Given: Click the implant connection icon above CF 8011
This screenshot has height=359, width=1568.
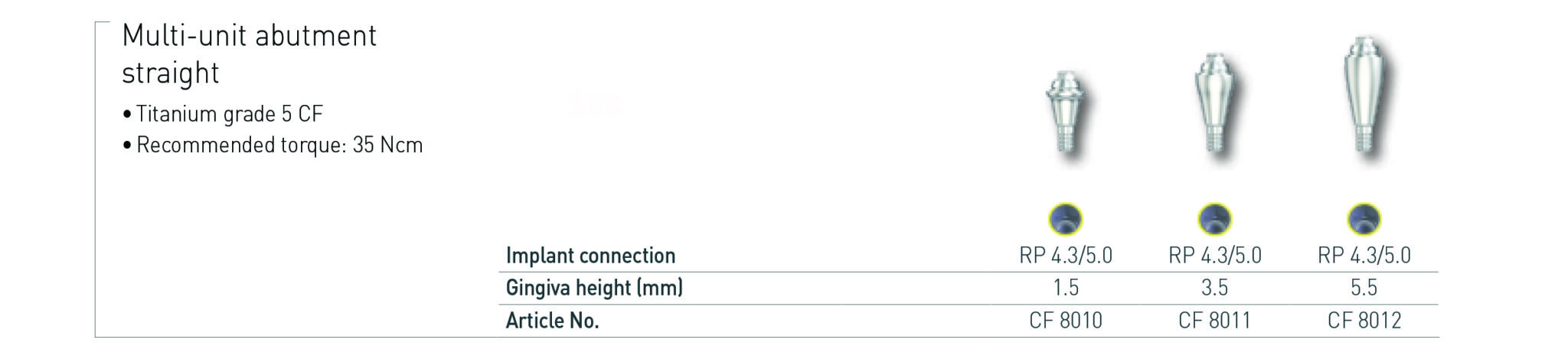Looking at the screenshot, I should [x=1214, y=219].
